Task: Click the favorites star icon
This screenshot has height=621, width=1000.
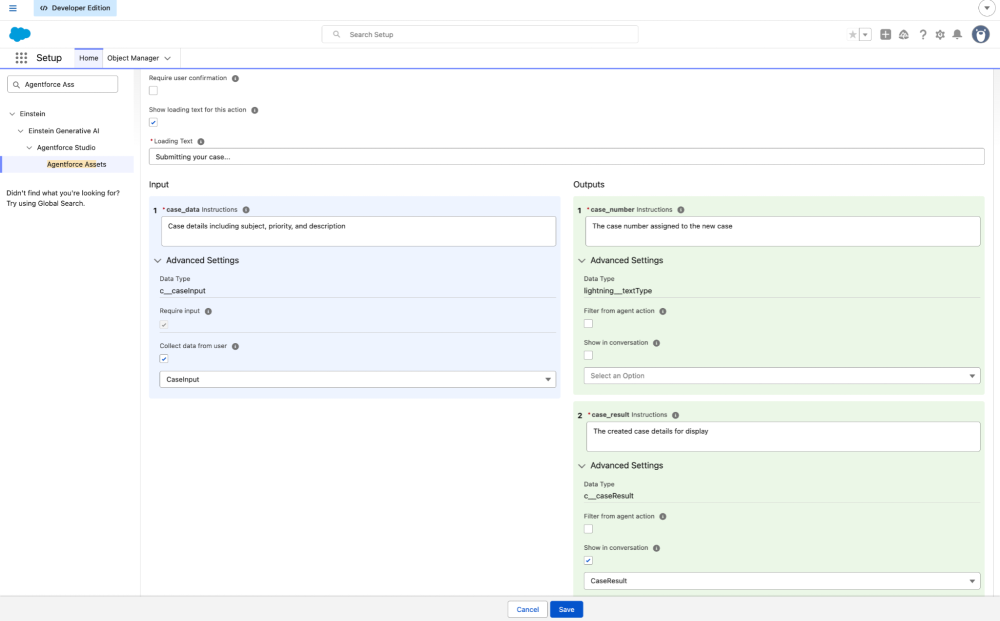Action: point(853,34)
